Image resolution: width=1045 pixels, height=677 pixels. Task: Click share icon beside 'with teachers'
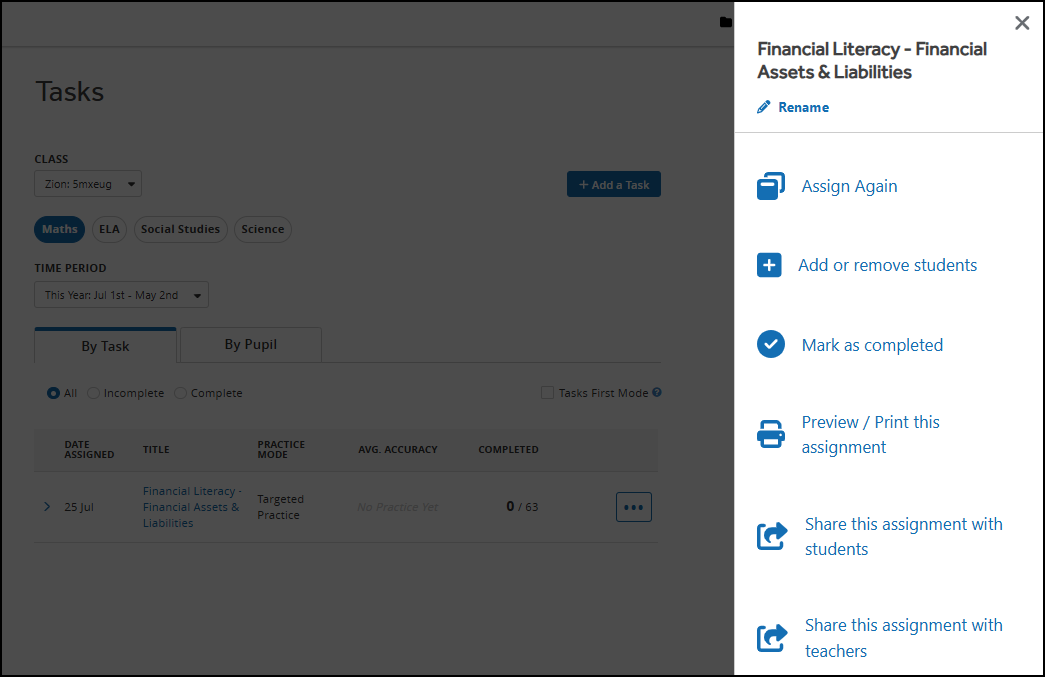coord(772,638)
